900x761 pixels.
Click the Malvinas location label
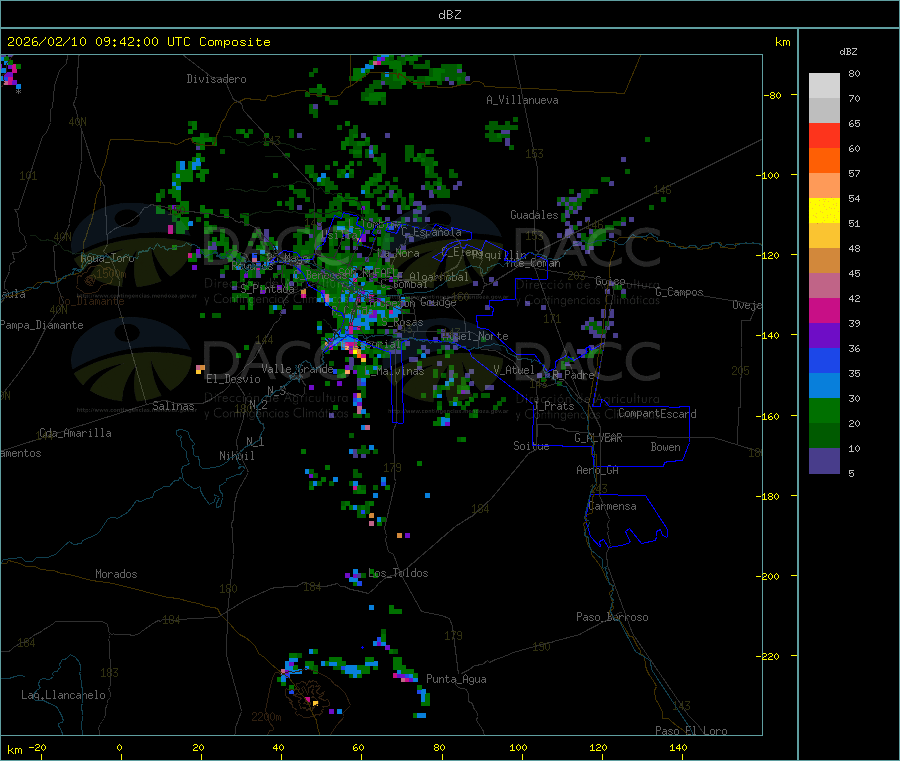401,371
